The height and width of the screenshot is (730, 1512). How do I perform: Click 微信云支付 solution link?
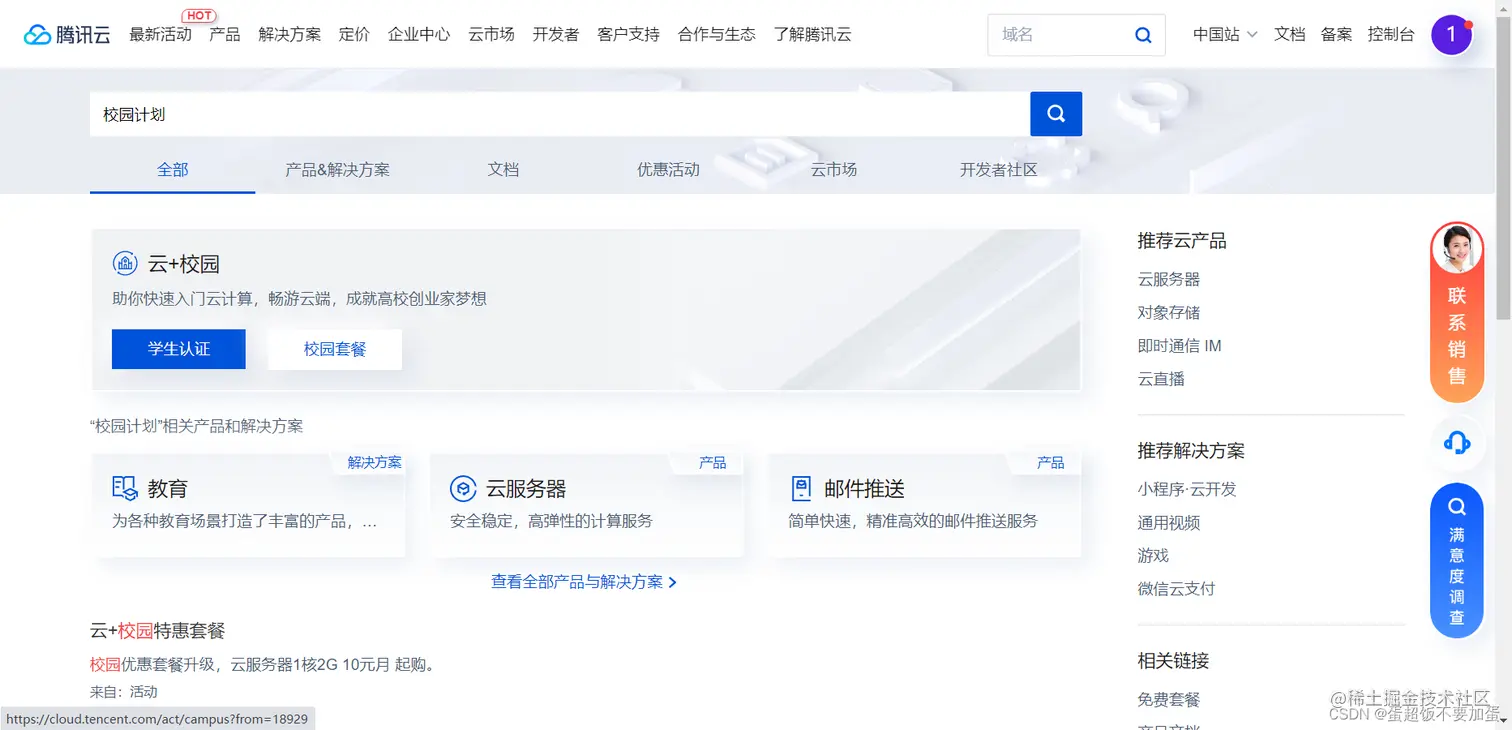tap(1177, 588)
